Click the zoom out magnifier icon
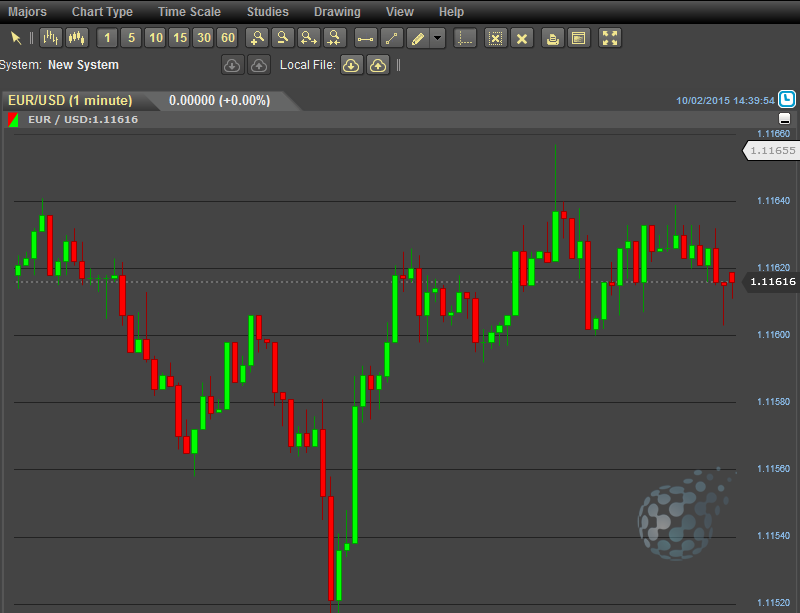The height and width of the screenshot is (613, 800). click(283, 38)
